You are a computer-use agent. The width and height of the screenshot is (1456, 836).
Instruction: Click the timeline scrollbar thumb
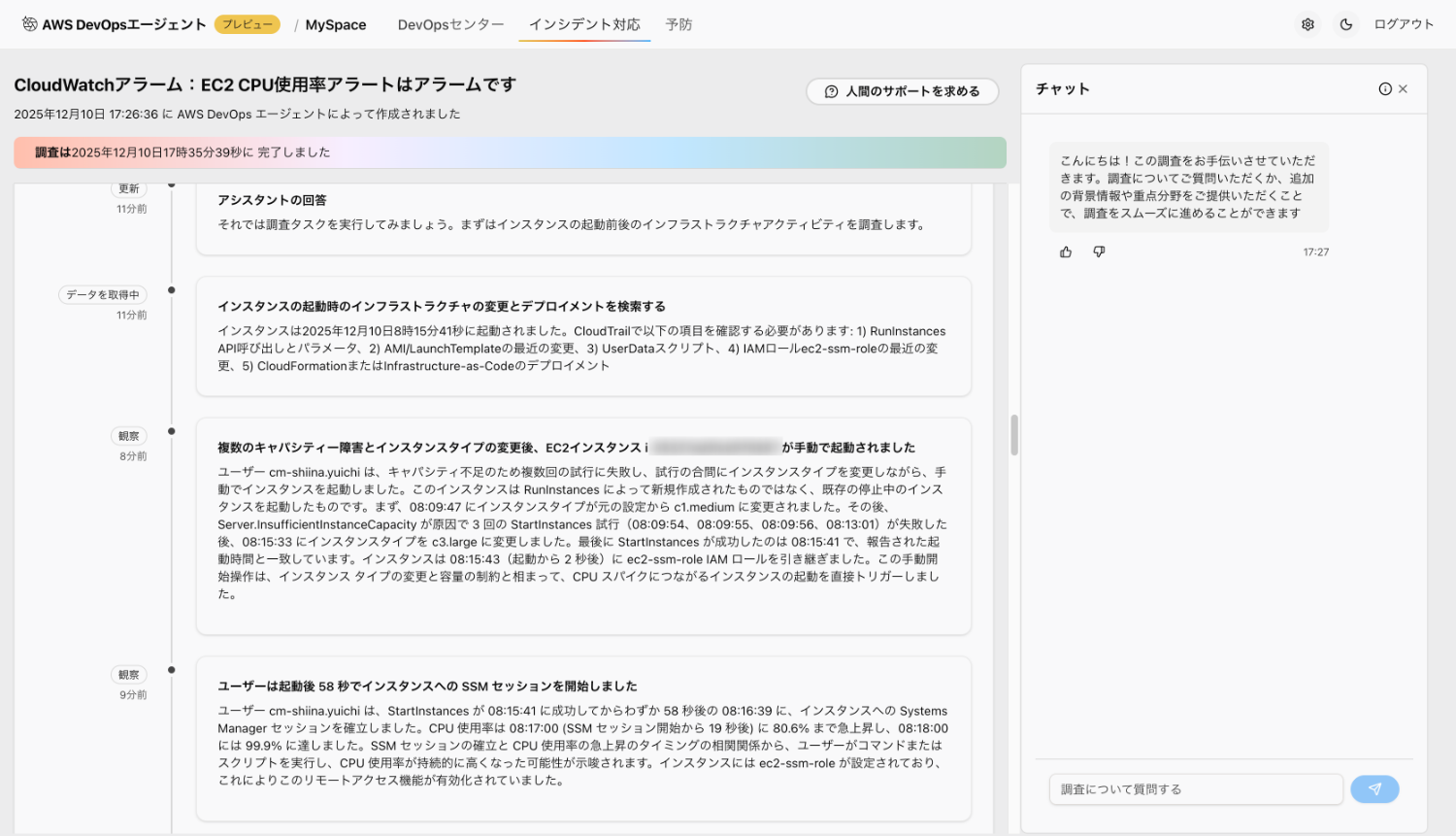pos(1014,435)
